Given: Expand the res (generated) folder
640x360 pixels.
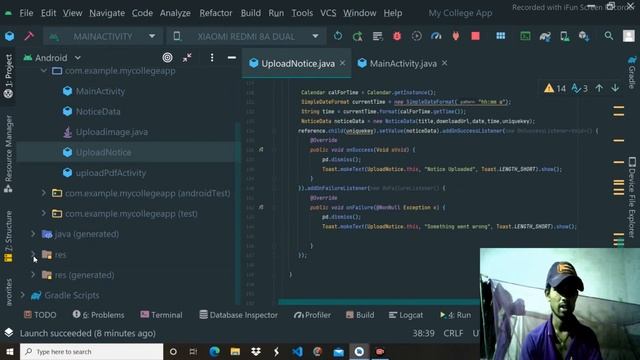Looking at the screenshot, I should tap(33, 274).
